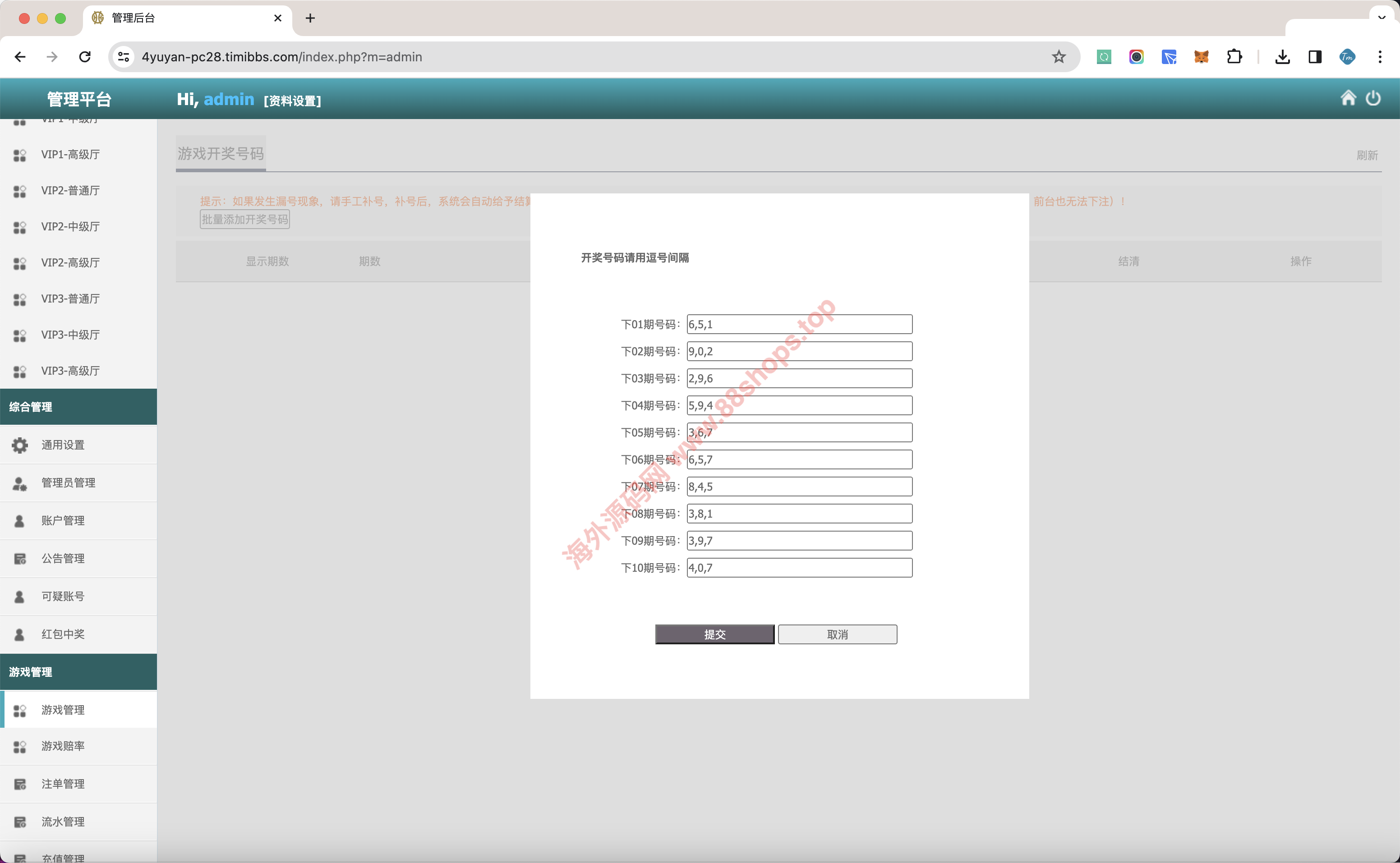Switch to 游戏开奖号码 tab

click(x=221, y=154)
